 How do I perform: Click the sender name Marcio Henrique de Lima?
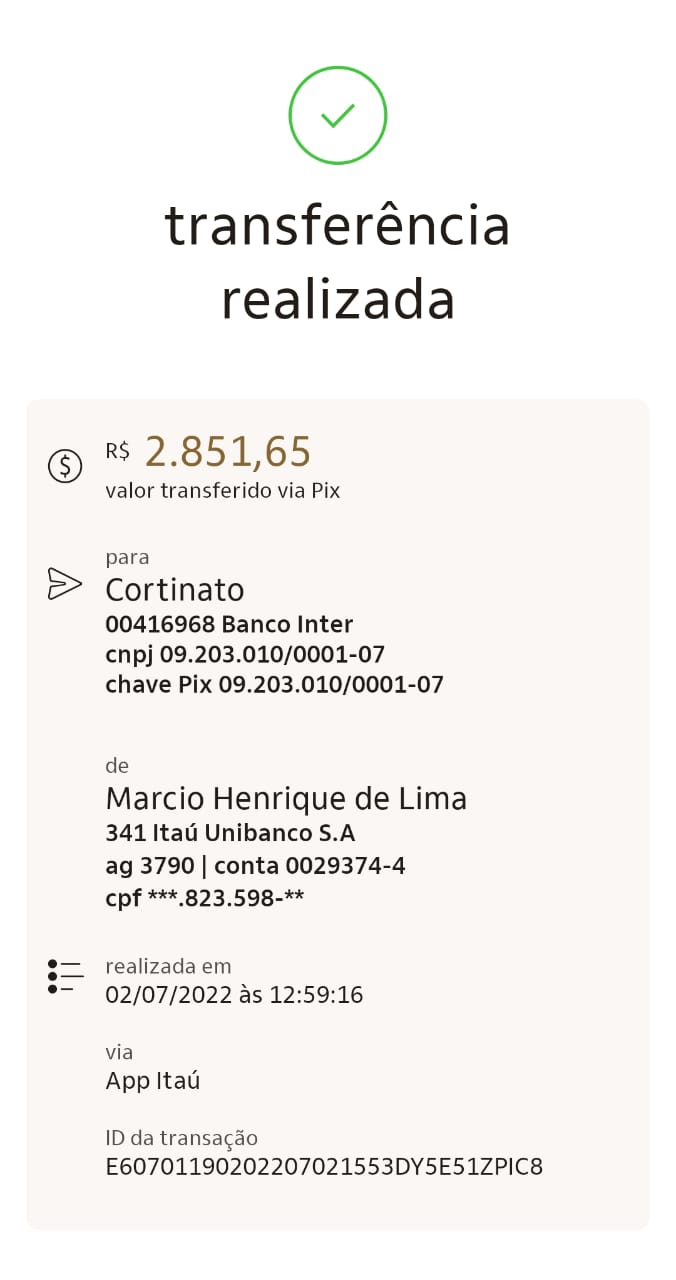pos(286,799)
